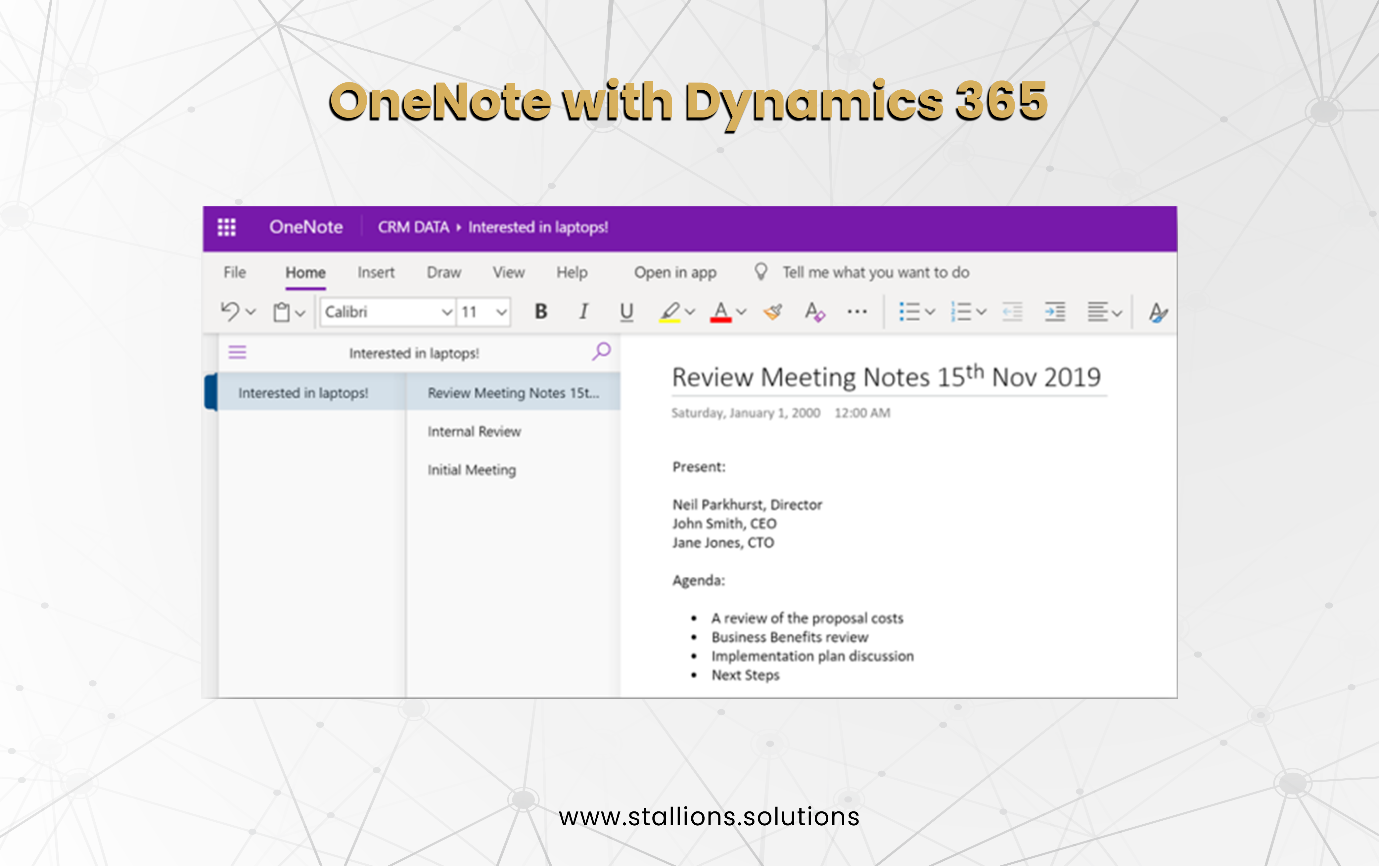The image size is (1379, 866).
Task: Switch to the Insert tab
Action: coord(376,272)
